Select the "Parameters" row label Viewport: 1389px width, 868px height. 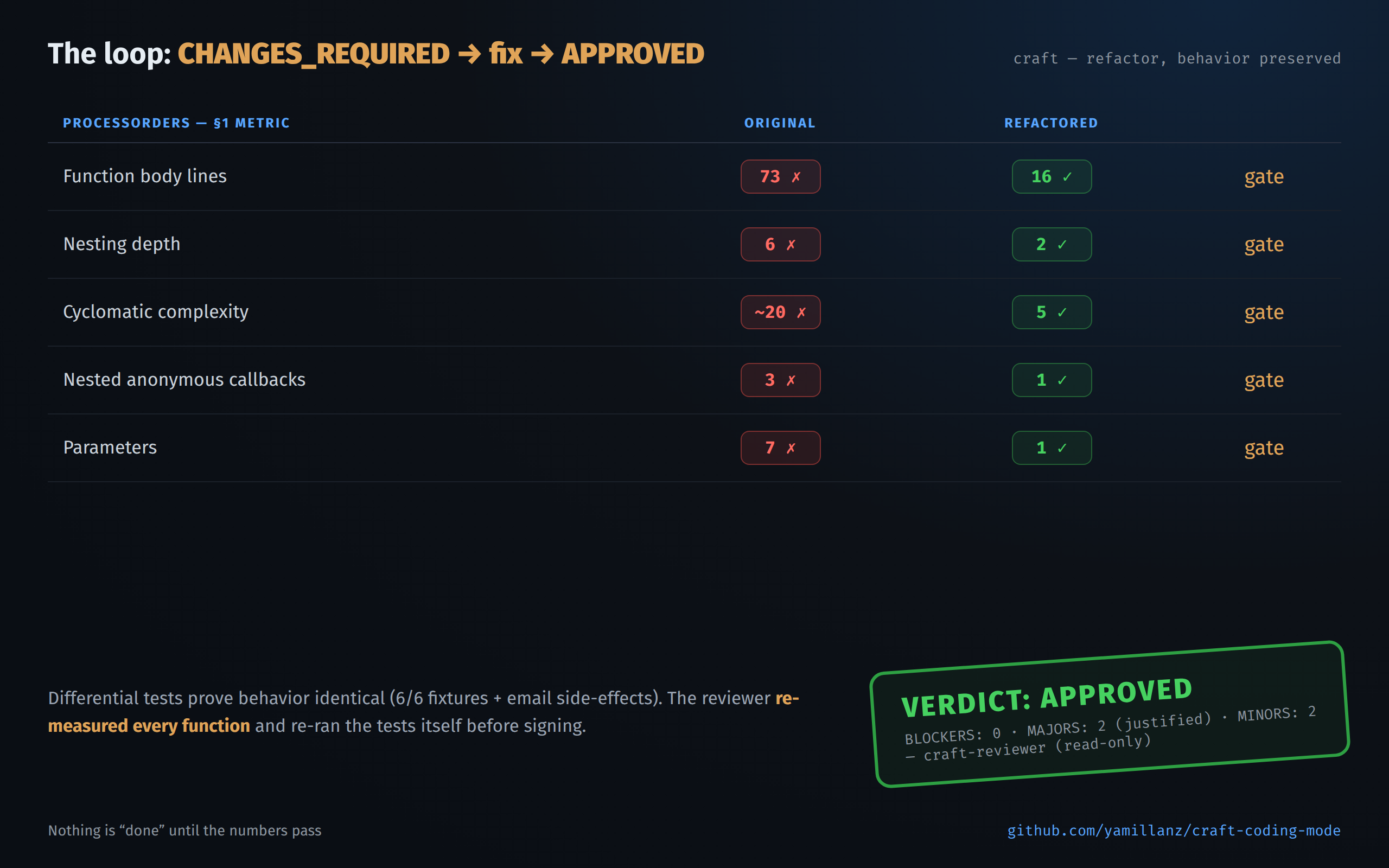click(x=110, y=447)
